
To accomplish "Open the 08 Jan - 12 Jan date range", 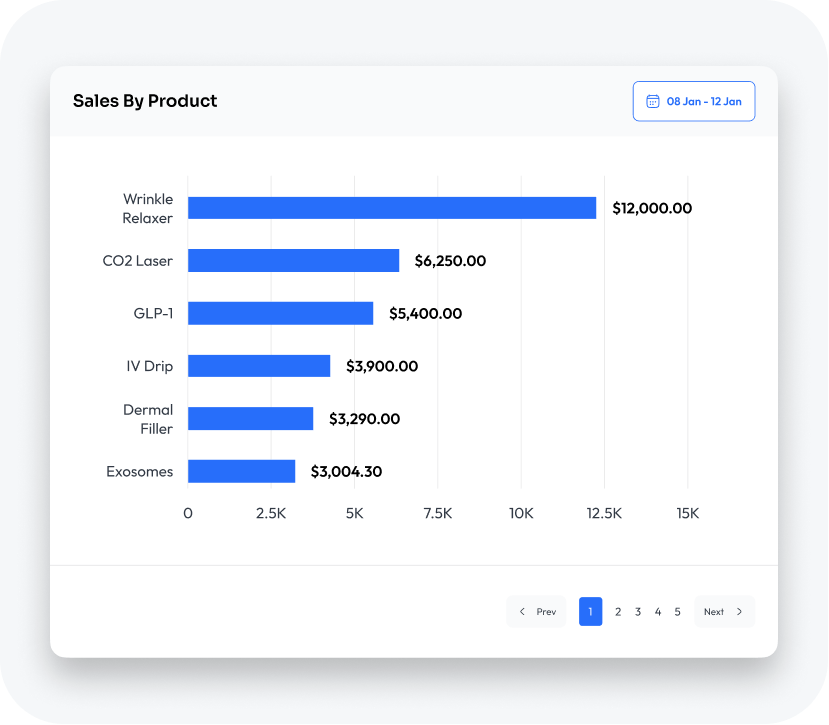I will [x=694, y=101].
